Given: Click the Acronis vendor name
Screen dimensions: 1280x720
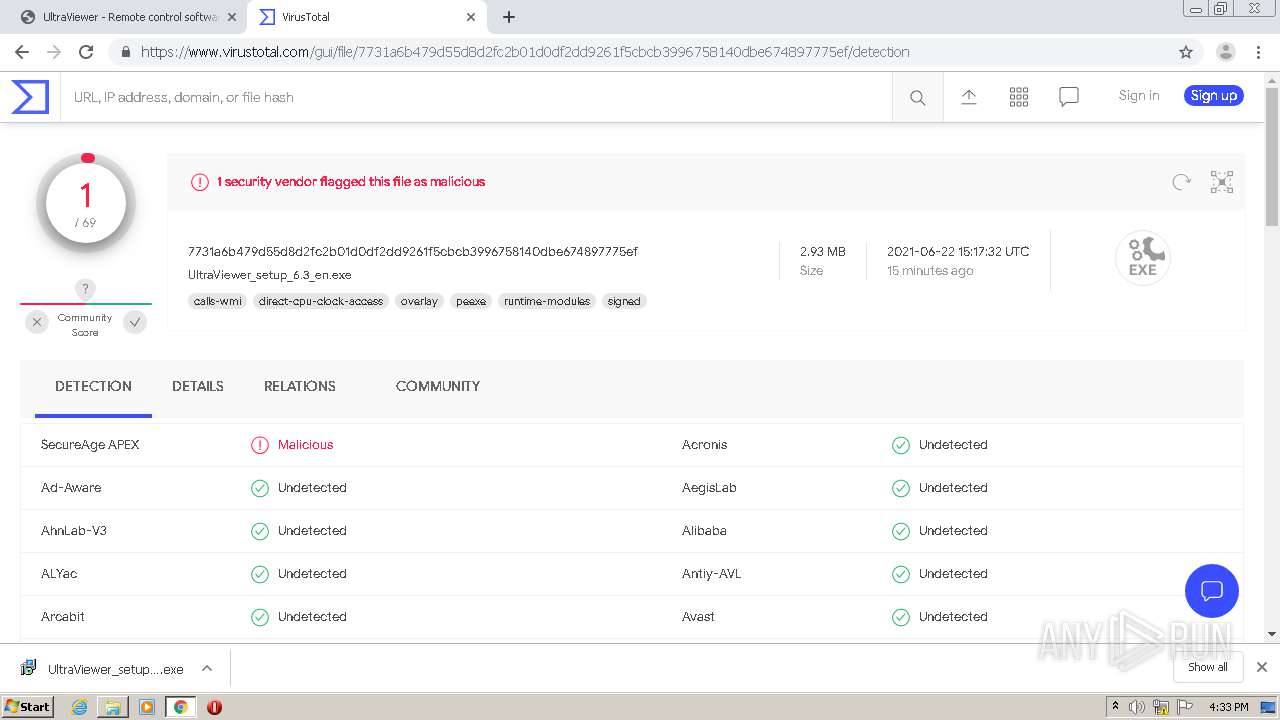Looking at the screenshot, I should click(705, 445).
